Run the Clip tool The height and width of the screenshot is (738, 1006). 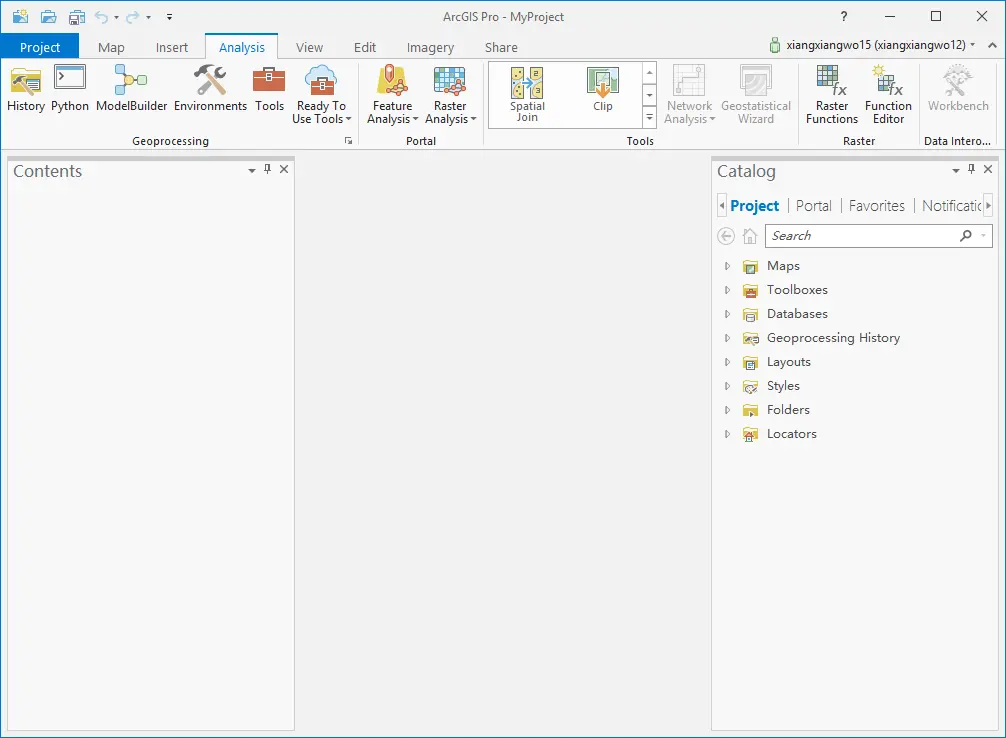pyautogui.click(x=602, y=90)
